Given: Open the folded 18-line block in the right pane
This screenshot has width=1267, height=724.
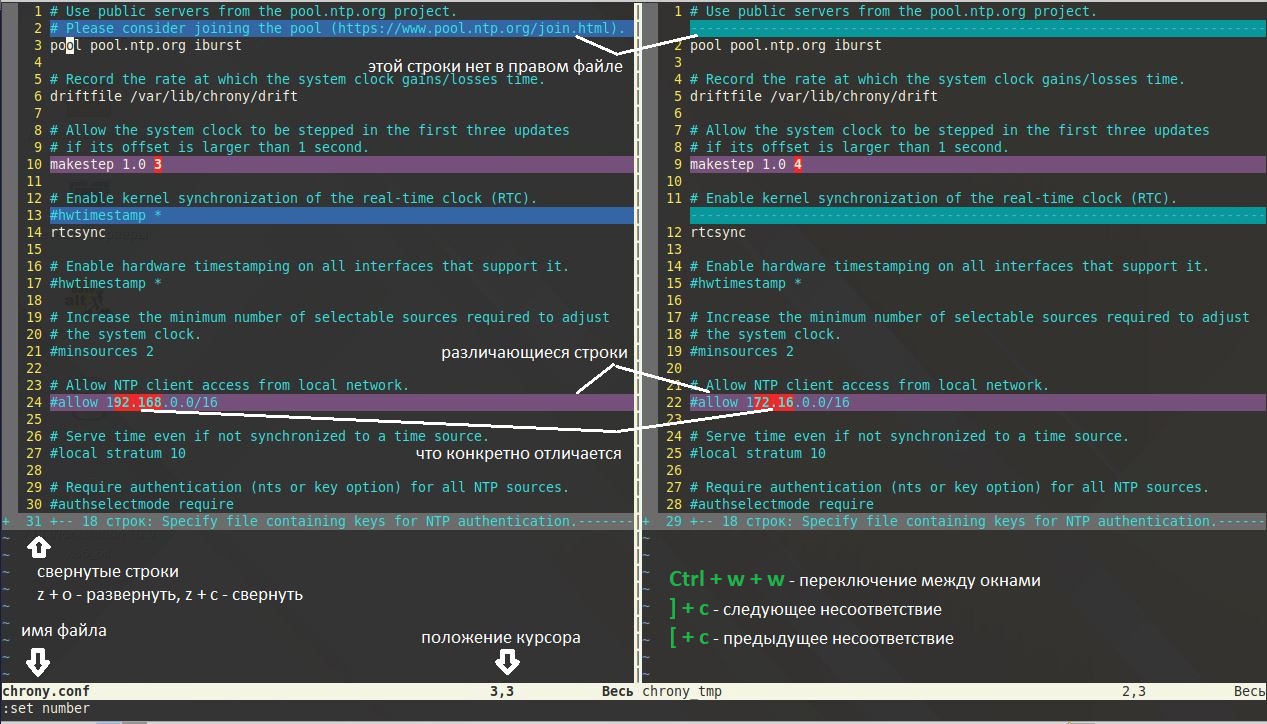Looking at the screenshot, I should click(960, 521).
